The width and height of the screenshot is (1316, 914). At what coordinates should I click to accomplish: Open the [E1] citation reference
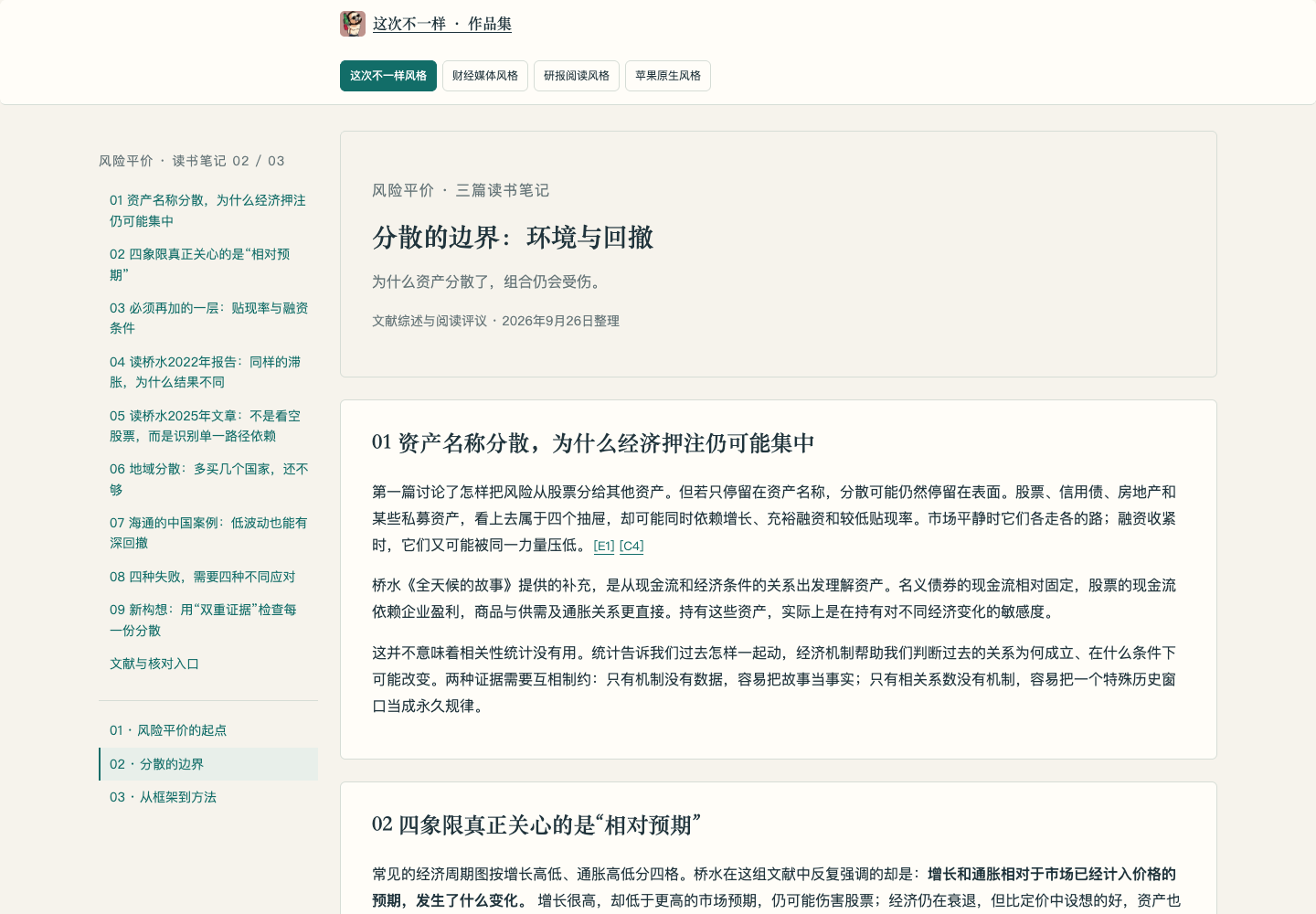point(604,546)
